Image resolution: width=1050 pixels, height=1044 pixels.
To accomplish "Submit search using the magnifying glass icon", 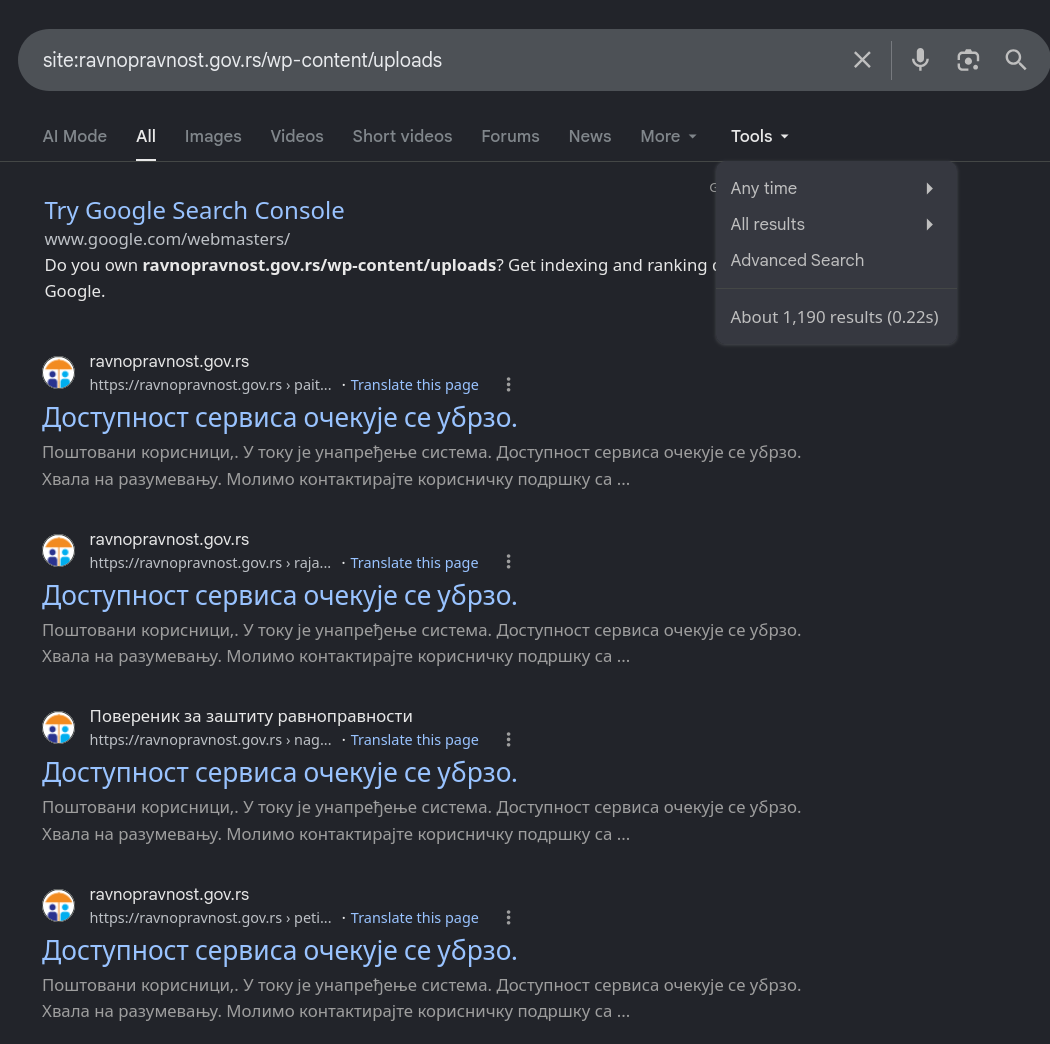I will (x=1015, y=60).
